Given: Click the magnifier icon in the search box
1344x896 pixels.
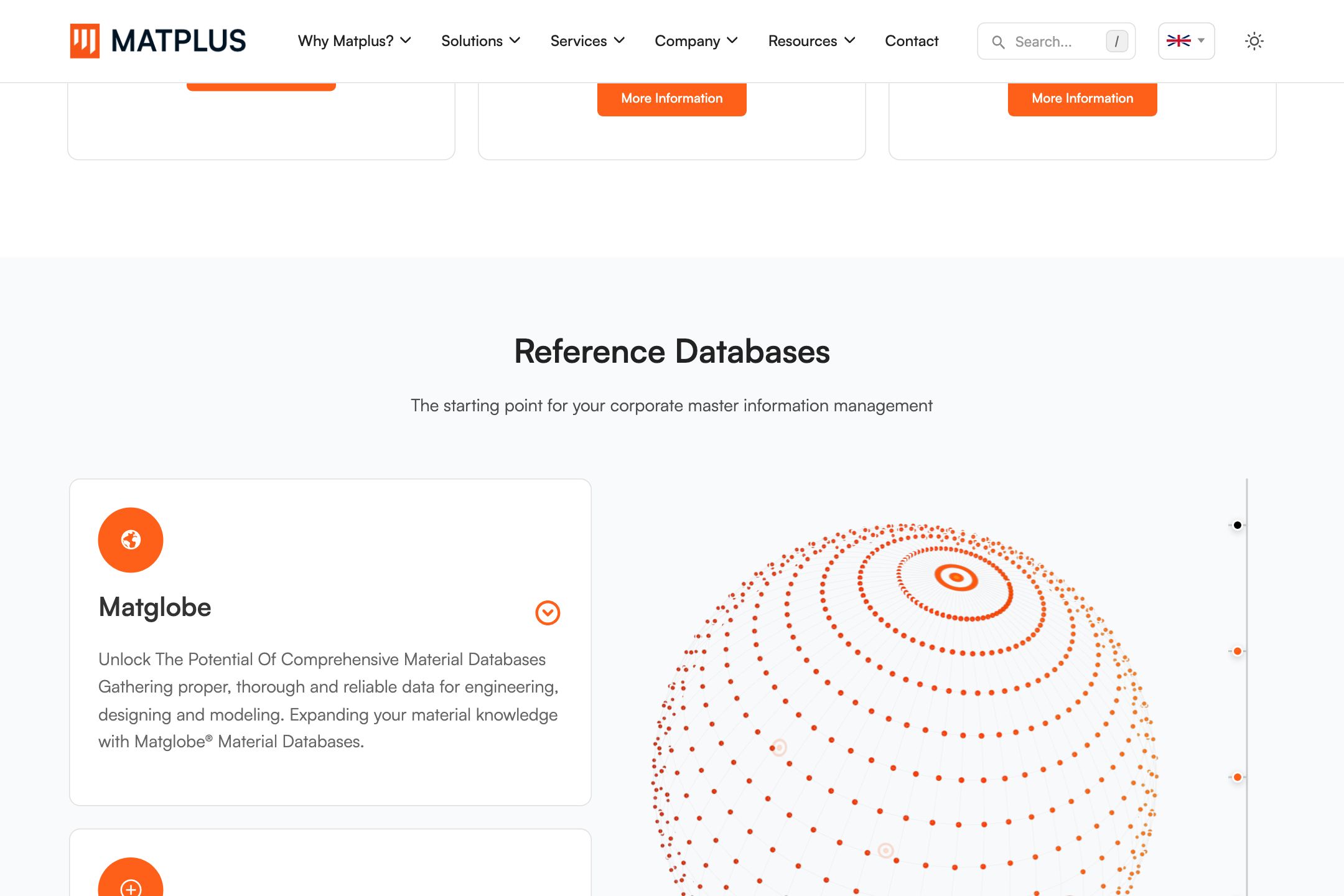Looking at the screenshot, I should coord(998,42).
